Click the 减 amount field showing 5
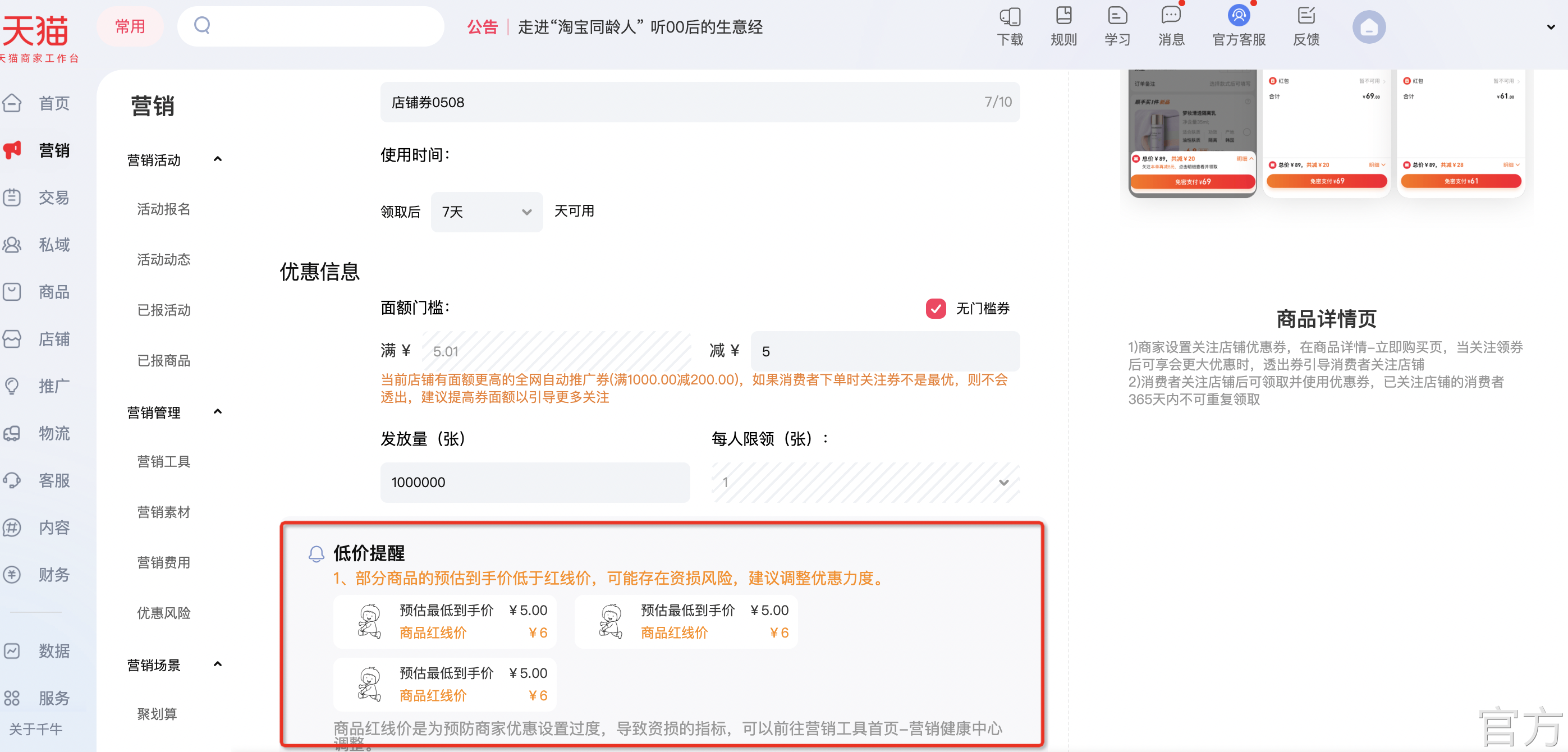 (885, 351)
